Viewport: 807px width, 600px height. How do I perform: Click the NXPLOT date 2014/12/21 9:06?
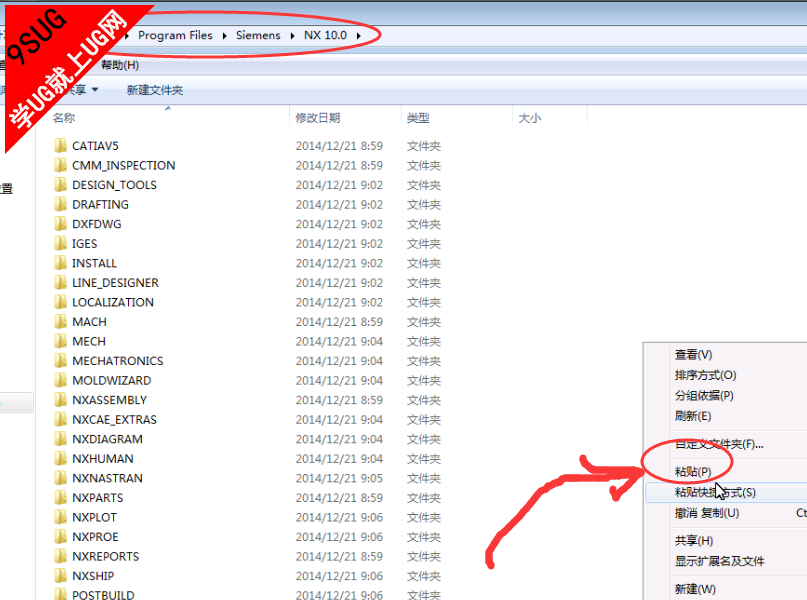[339, 517]
